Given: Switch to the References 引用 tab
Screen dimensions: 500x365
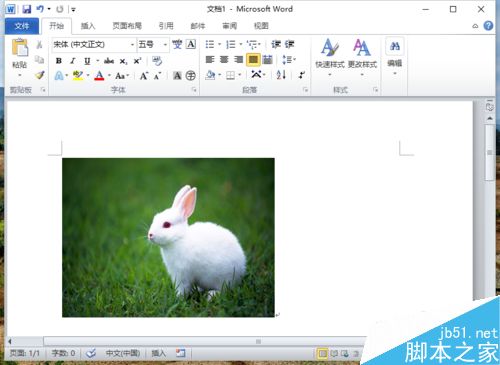Looking at the screenshot, I should 166,26.
